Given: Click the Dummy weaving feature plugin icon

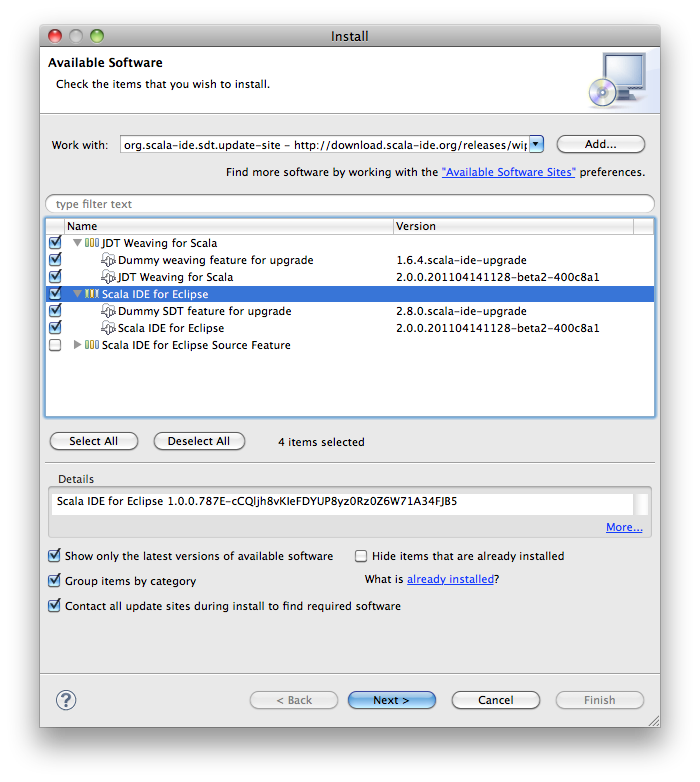Looking at the screenshot, I should [x=108, y=260].
